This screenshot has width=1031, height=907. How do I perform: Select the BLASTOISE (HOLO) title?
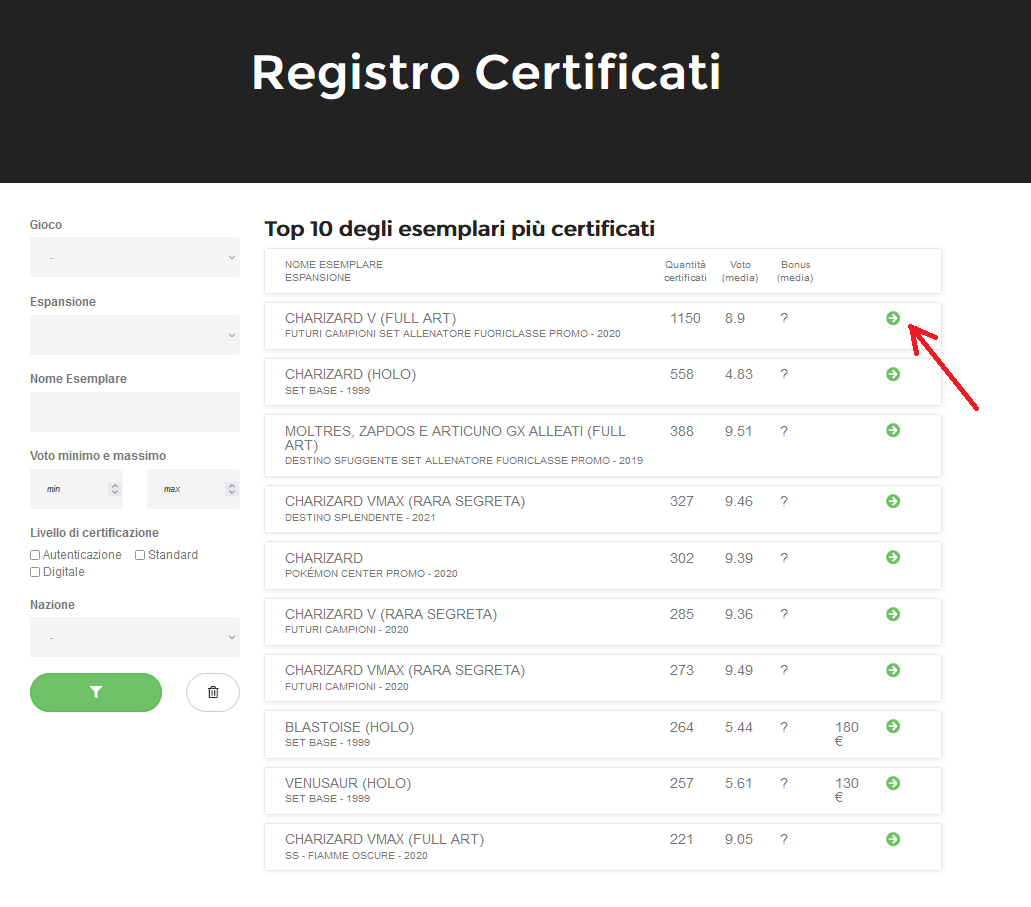[349, 727]
